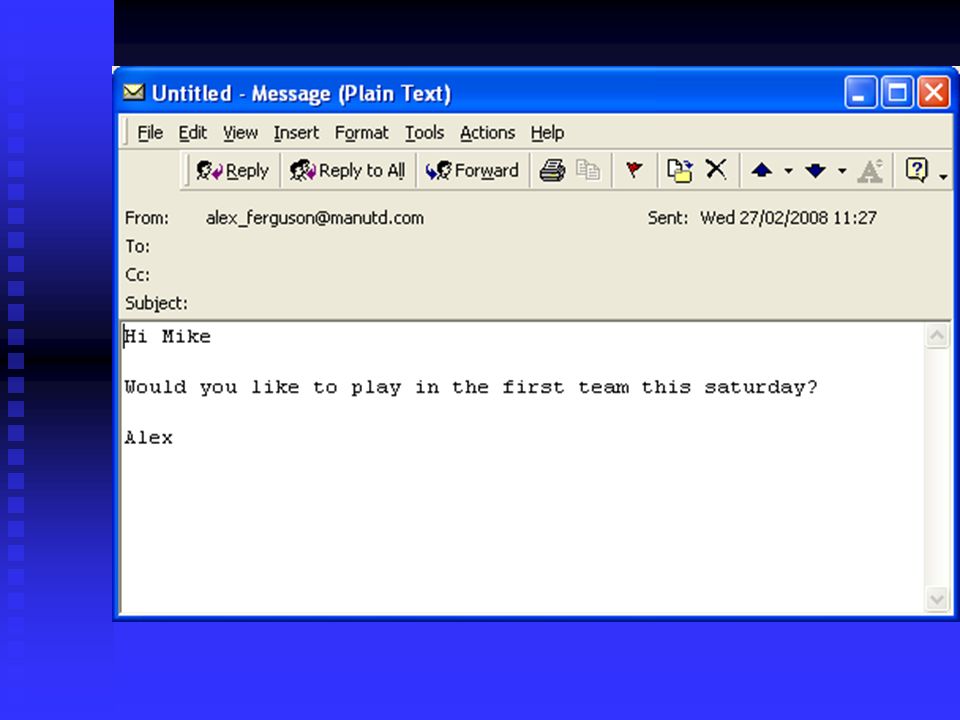Screen dimensions: 960x720
Task: Reply to the sender
Action: pyautogui.click(x=232, y=170)
